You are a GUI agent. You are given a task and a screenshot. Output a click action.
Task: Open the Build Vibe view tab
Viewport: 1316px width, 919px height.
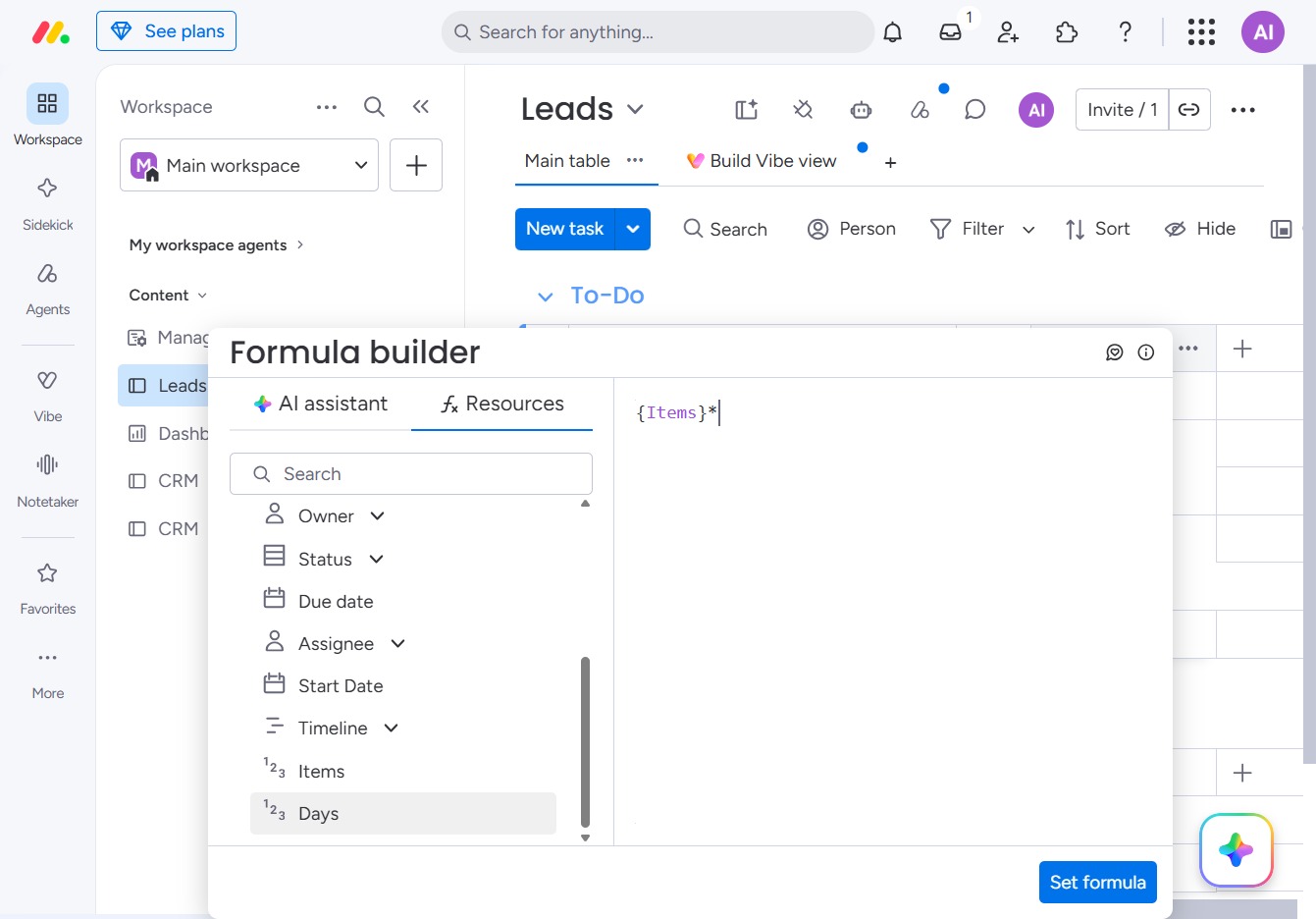[762, 161]
